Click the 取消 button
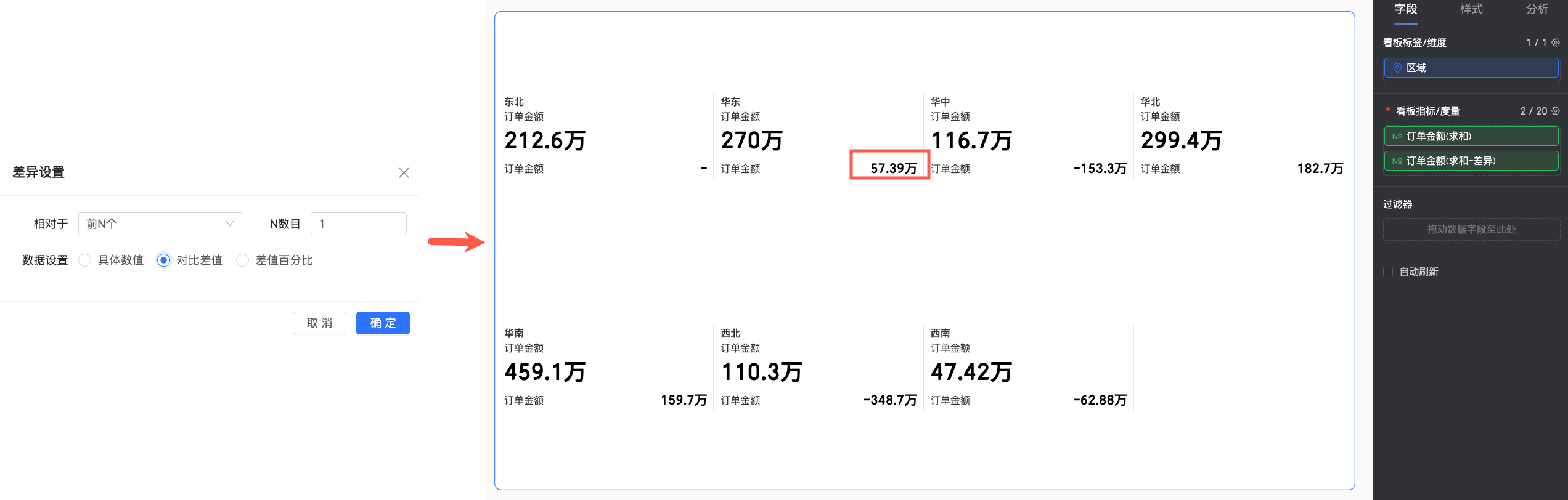Image resolution: width=1568 pixels, height=500 pixels. 319,323
